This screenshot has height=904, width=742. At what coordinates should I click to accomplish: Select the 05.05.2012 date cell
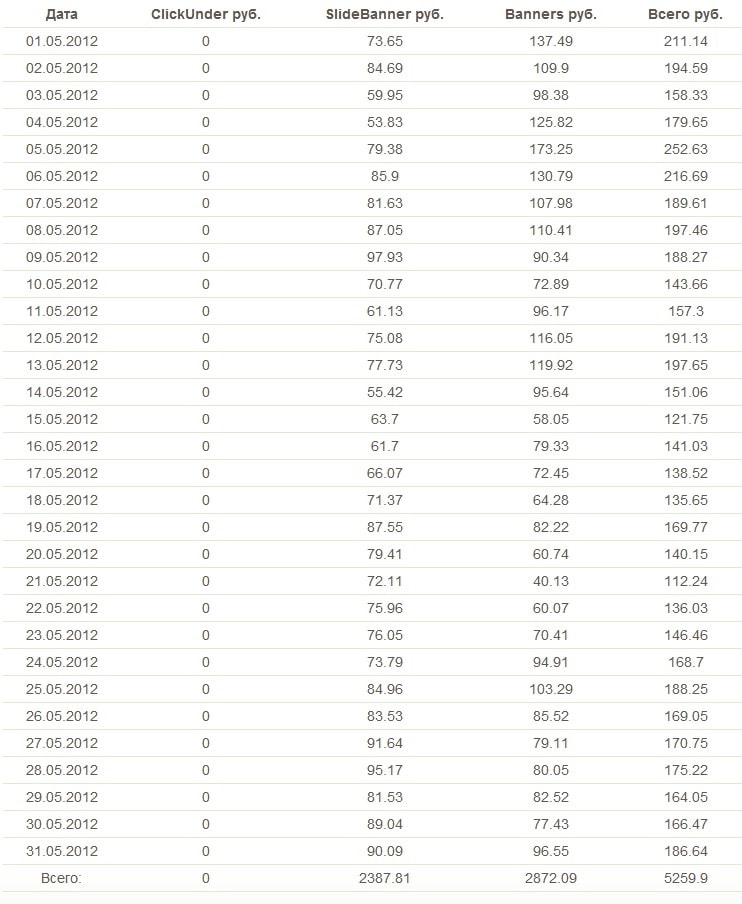click(62, 150)
